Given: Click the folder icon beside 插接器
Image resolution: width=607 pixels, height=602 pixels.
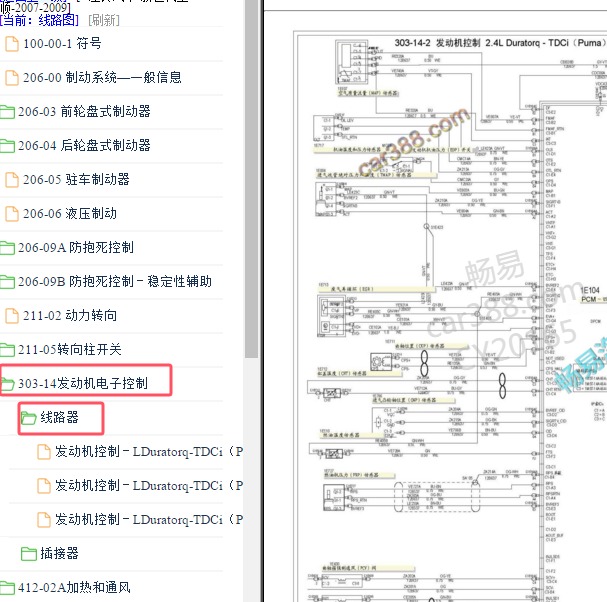Looking at the screenshot, I should (28, 554).
